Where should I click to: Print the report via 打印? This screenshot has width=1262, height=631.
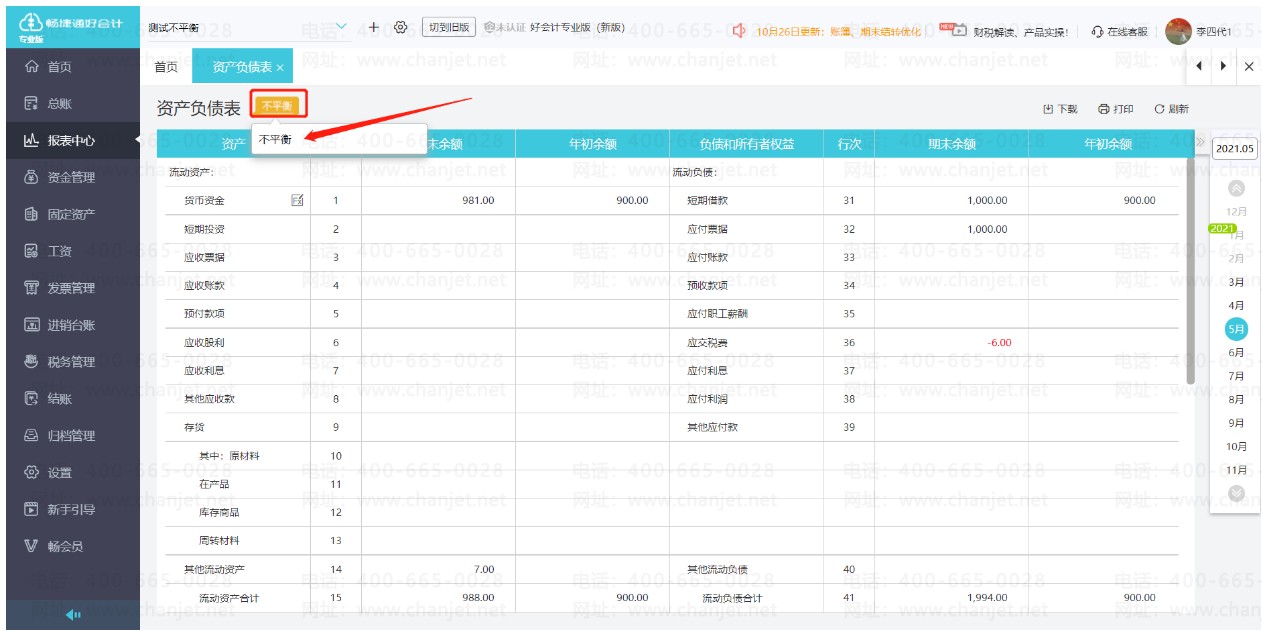pos(1116,109)
